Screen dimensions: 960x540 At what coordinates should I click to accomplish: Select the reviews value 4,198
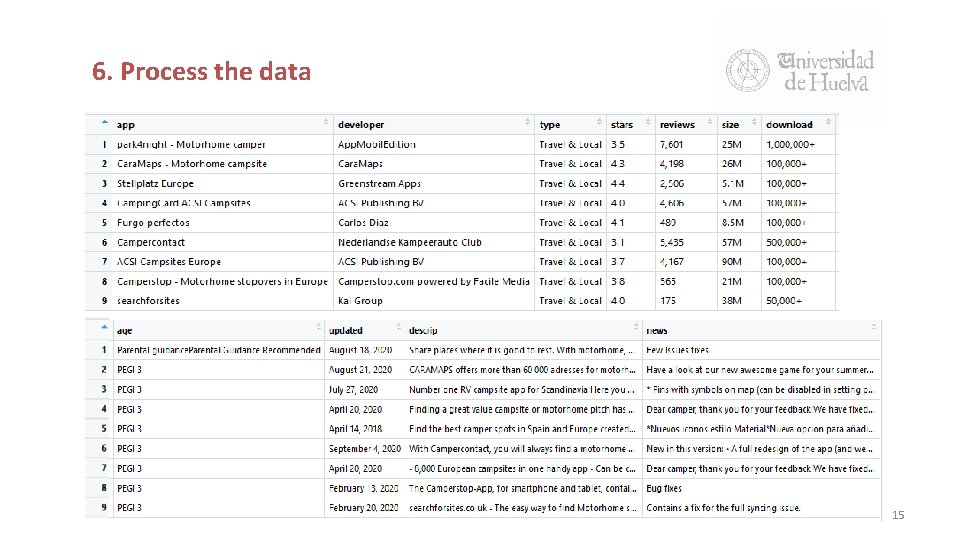(672, 164)
